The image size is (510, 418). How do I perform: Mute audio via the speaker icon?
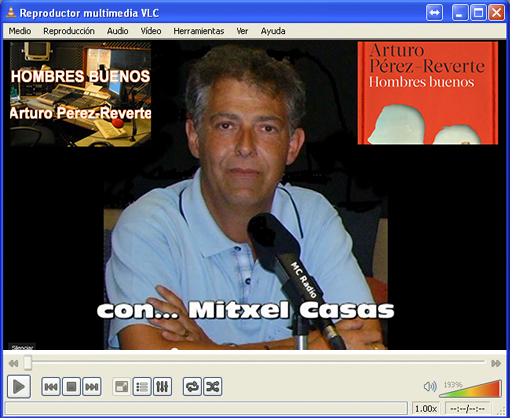pos(430,387)
